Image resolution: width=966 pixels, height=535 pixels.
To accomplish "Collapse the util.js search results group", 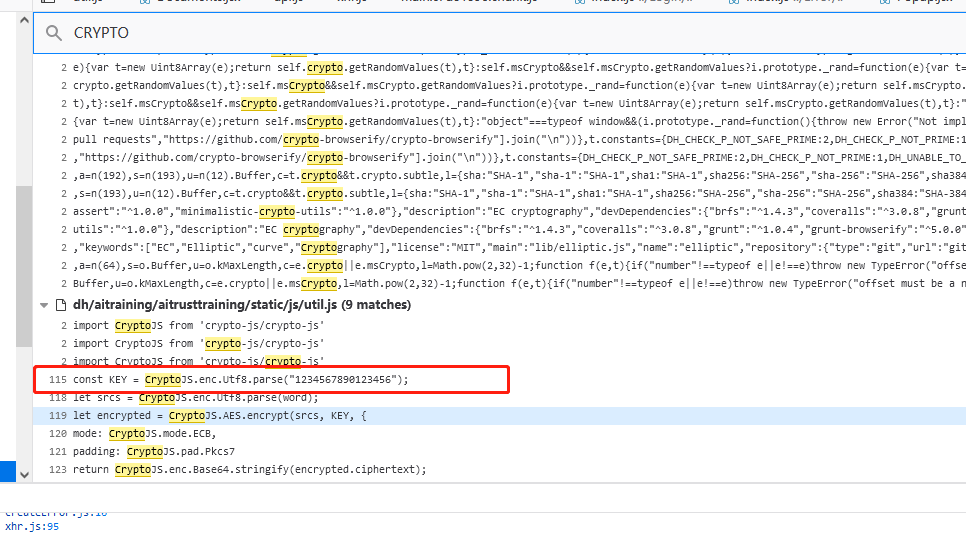I will click(x=44, y=305).
